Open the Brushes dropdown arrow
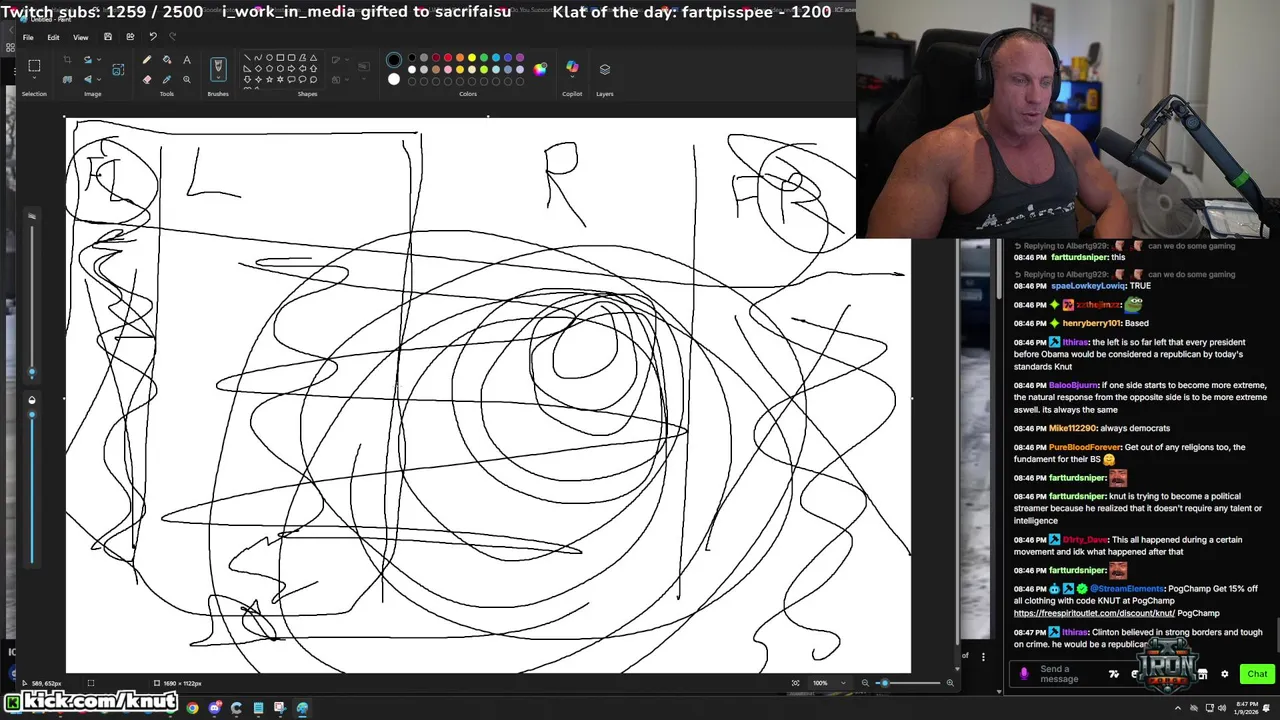Image resolution: width=1280 pixels, height=720 pixels. pos(218,77)
